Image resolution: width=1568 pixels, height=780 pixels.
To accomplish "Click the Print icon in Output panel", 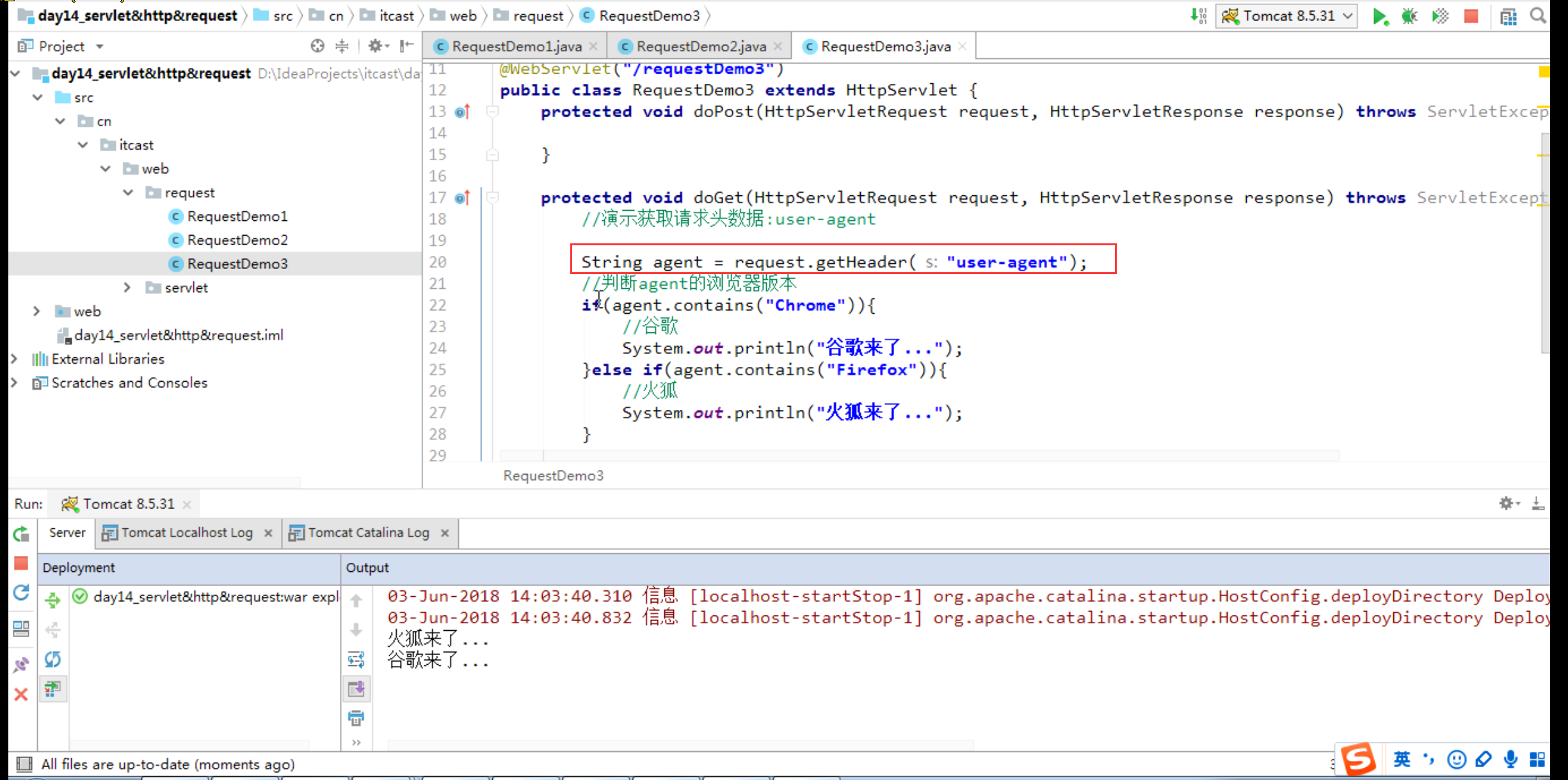I will (x=356, y=718).
